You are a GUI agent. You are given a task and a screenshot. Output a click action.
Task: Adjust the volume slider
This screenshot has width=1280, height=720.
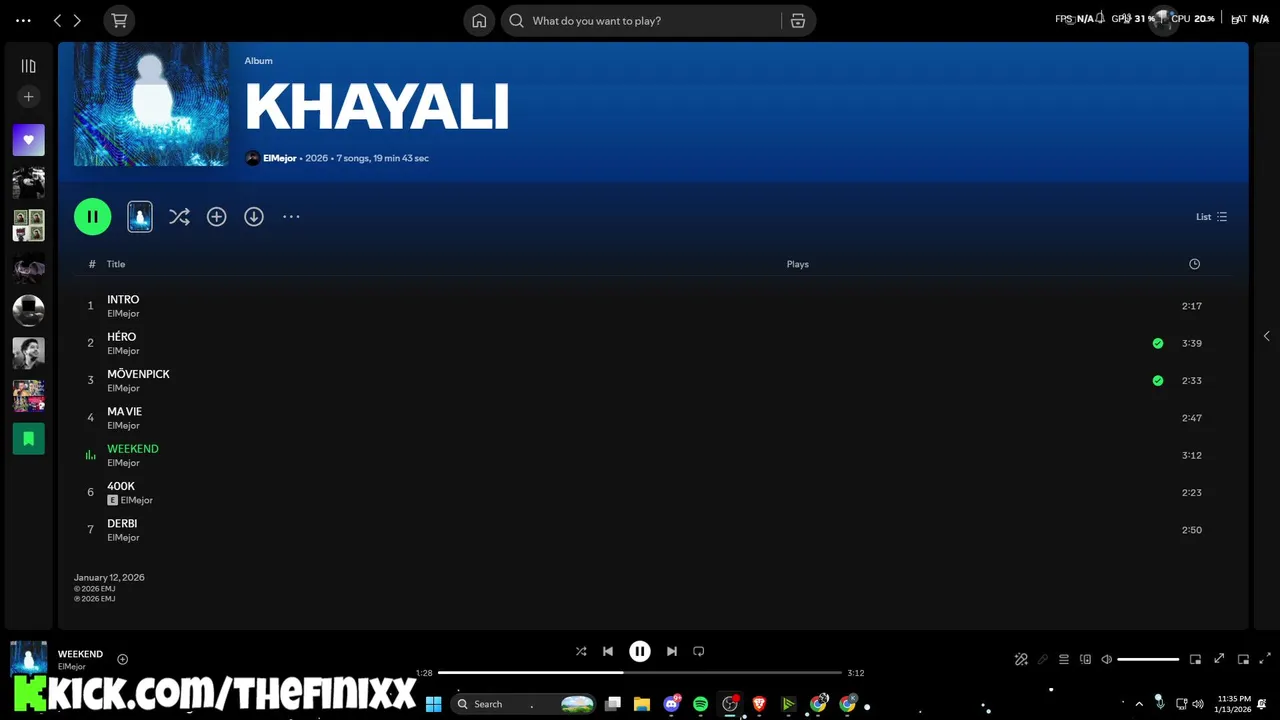click(x=1148, y=659)
